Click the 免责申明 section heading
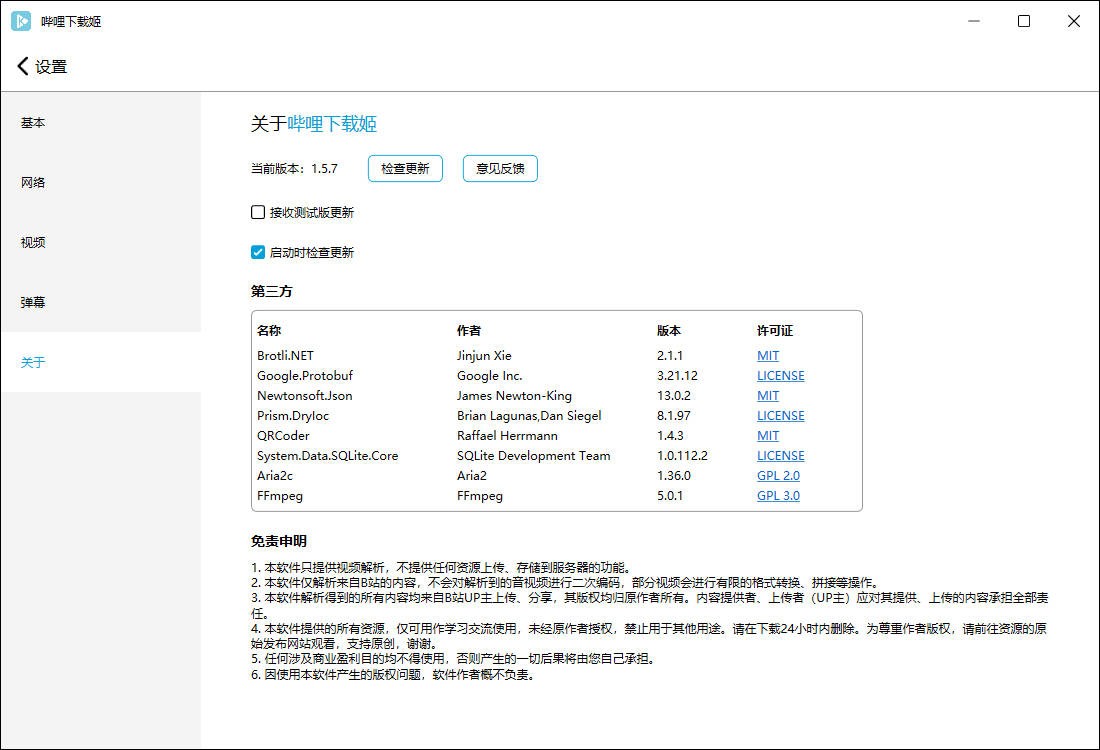Image resolution: width=1100 pixels, height=750 pixels. point(279,541)
